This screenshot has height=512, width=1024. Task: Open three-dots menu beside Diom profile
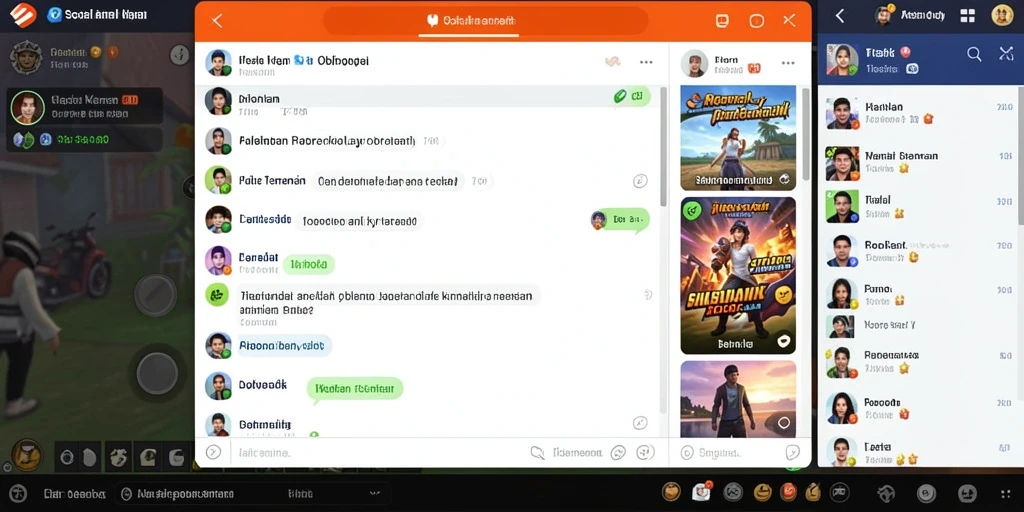click(x=788, y=63)
